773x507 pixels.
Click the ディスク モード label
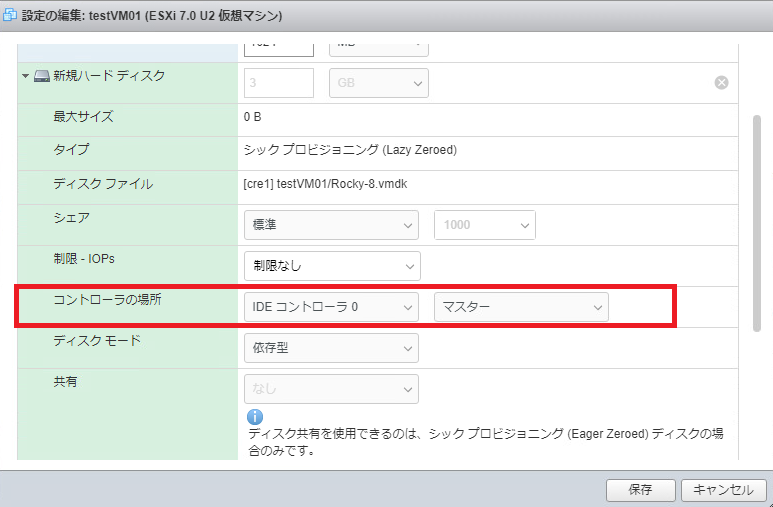(97, 341)
